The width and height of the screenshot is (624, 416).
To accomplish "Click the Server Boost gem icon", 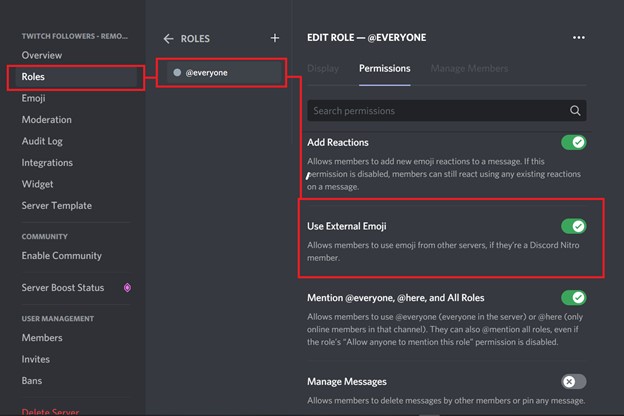I will pyautogui.click(x=127, y=287).
